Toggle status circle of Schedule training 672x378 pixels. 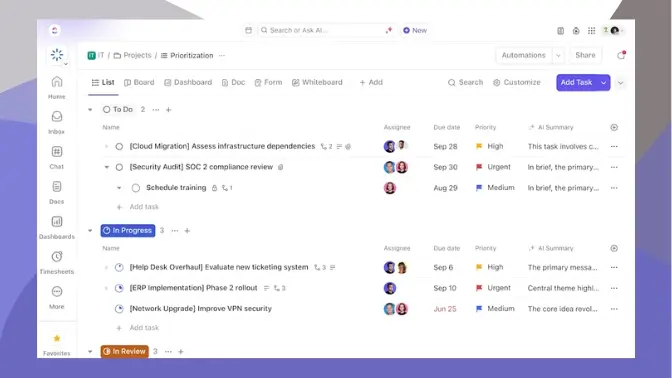[135, 188]
